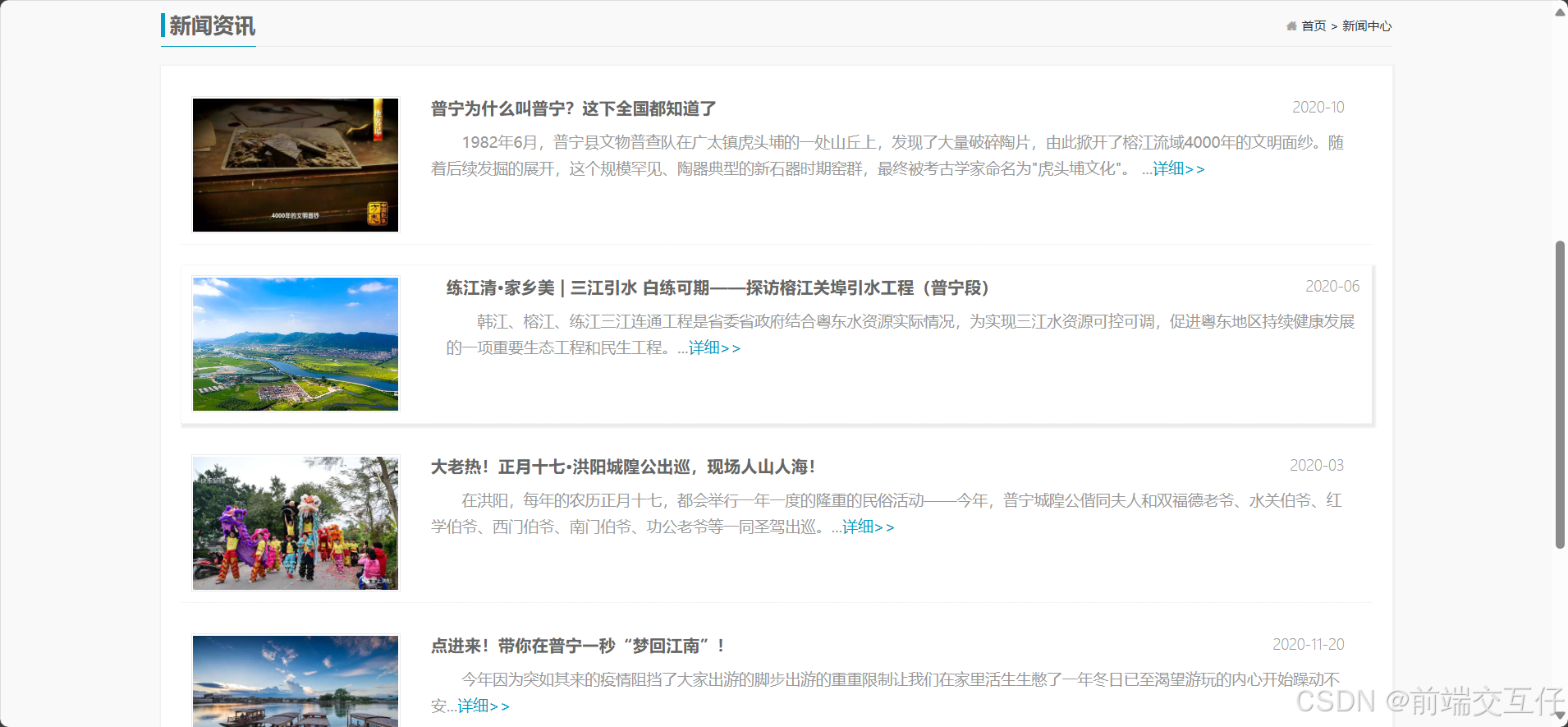Click the date 2020-10

tap(1318, 108)
